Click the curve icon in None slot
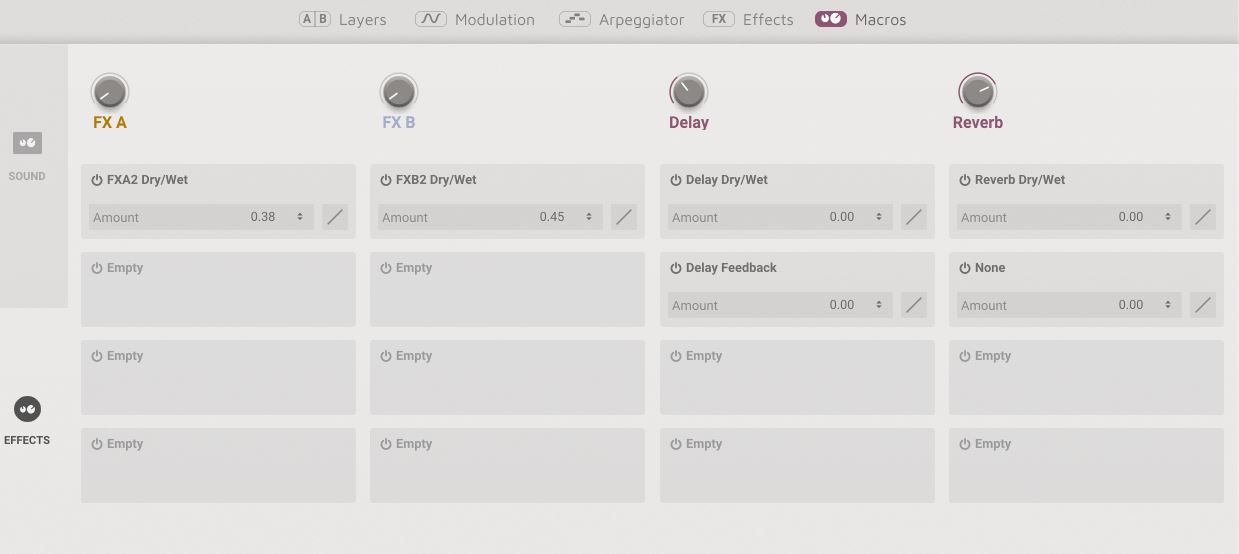The width and height of the screenshot is (1239, 554). [1202, 305]
